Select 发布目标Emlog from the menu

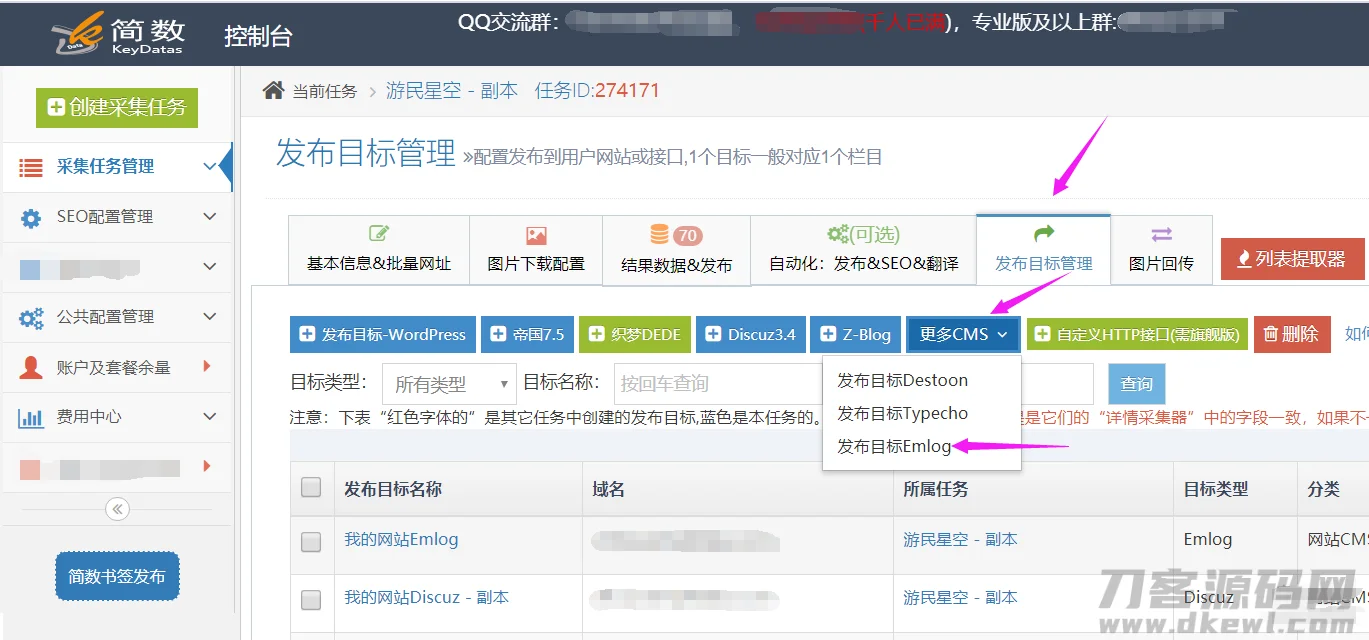894,446
